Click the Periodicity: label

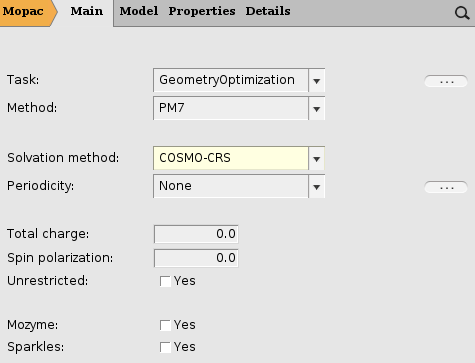tap(40, 186)
